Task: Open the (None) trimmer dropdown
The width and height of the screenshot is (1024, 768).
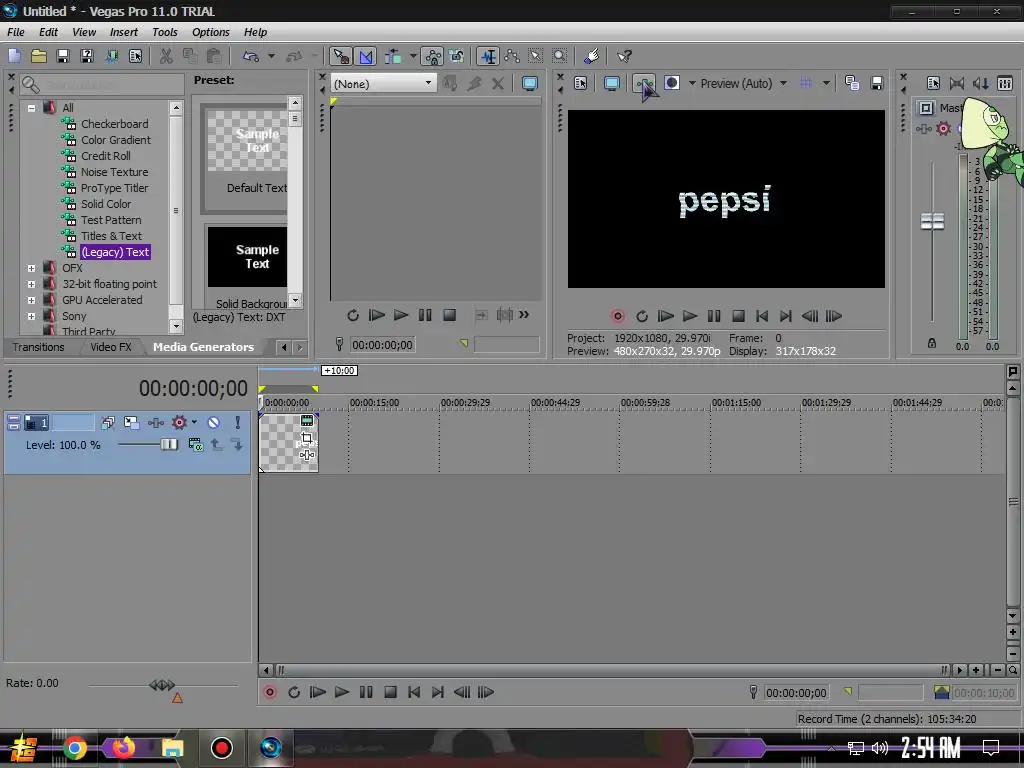Action: coord(383,83)
